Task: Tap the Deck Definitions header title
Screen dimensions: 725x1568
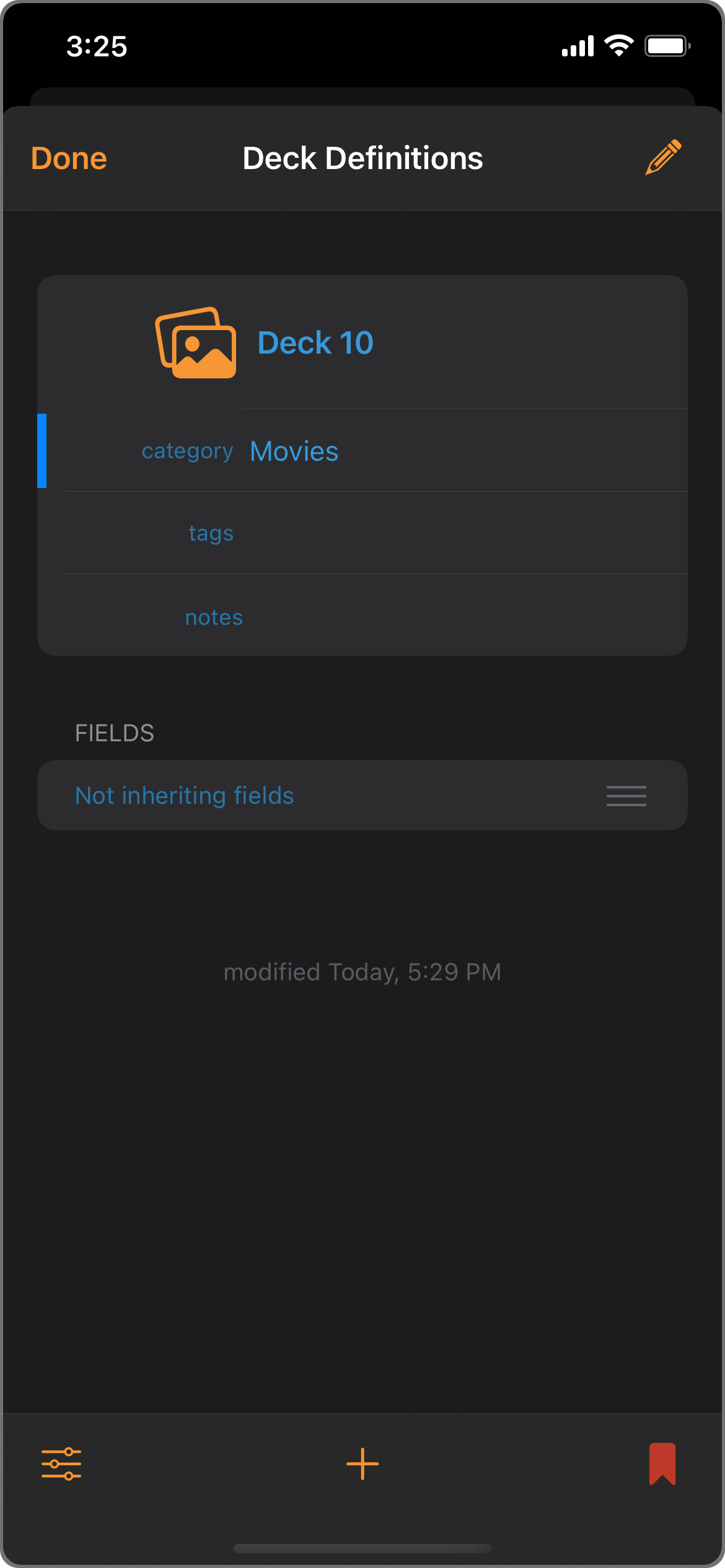Action: click(x=362, y=159)
